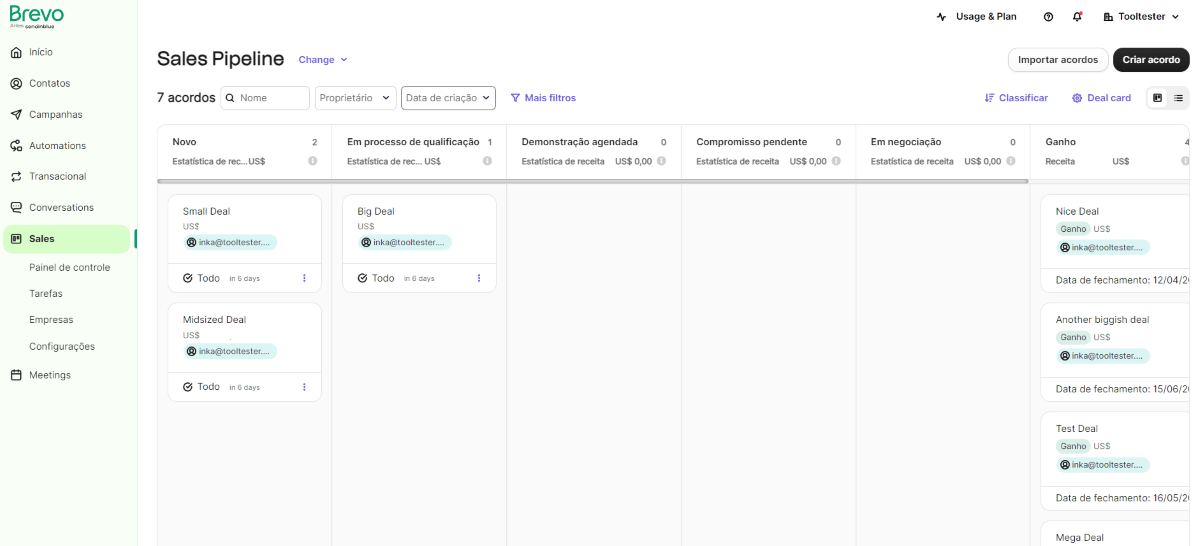Screen dimensions: 1200x546
Task: Click info icon in Demonstração agendada column
Action: (662, 161)
